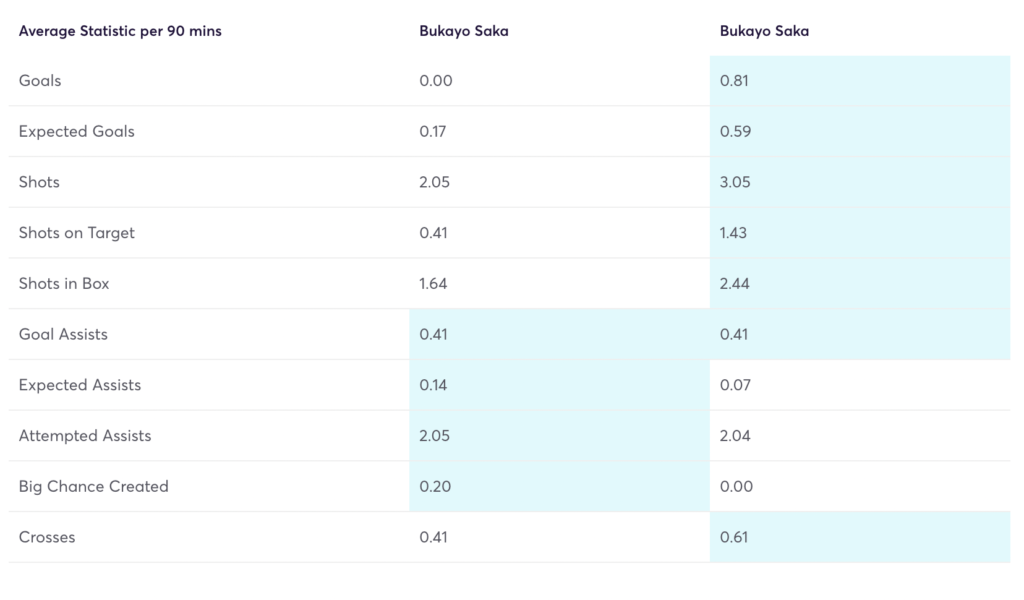Select the 0.00 Goals value in first column
The height and width of the screenshot is (600, 1024).
(435, 80)
